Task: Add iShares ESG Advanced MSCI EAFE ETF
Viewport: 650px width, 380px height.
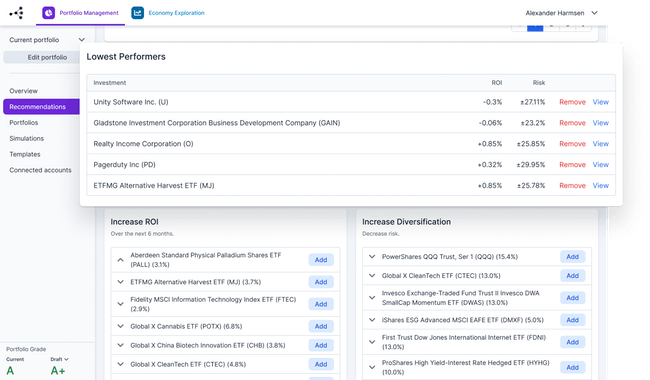Action: coord(572,320)
